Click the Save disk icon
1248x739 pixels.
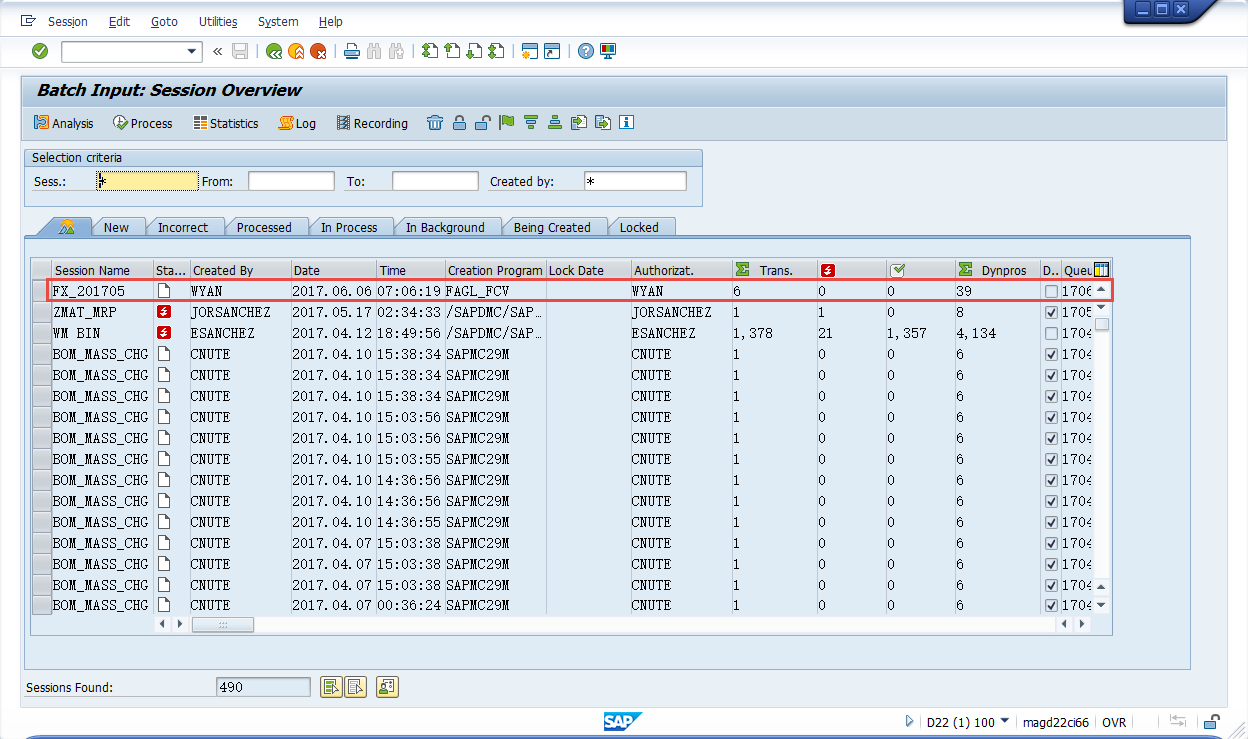tap(240, 51)
